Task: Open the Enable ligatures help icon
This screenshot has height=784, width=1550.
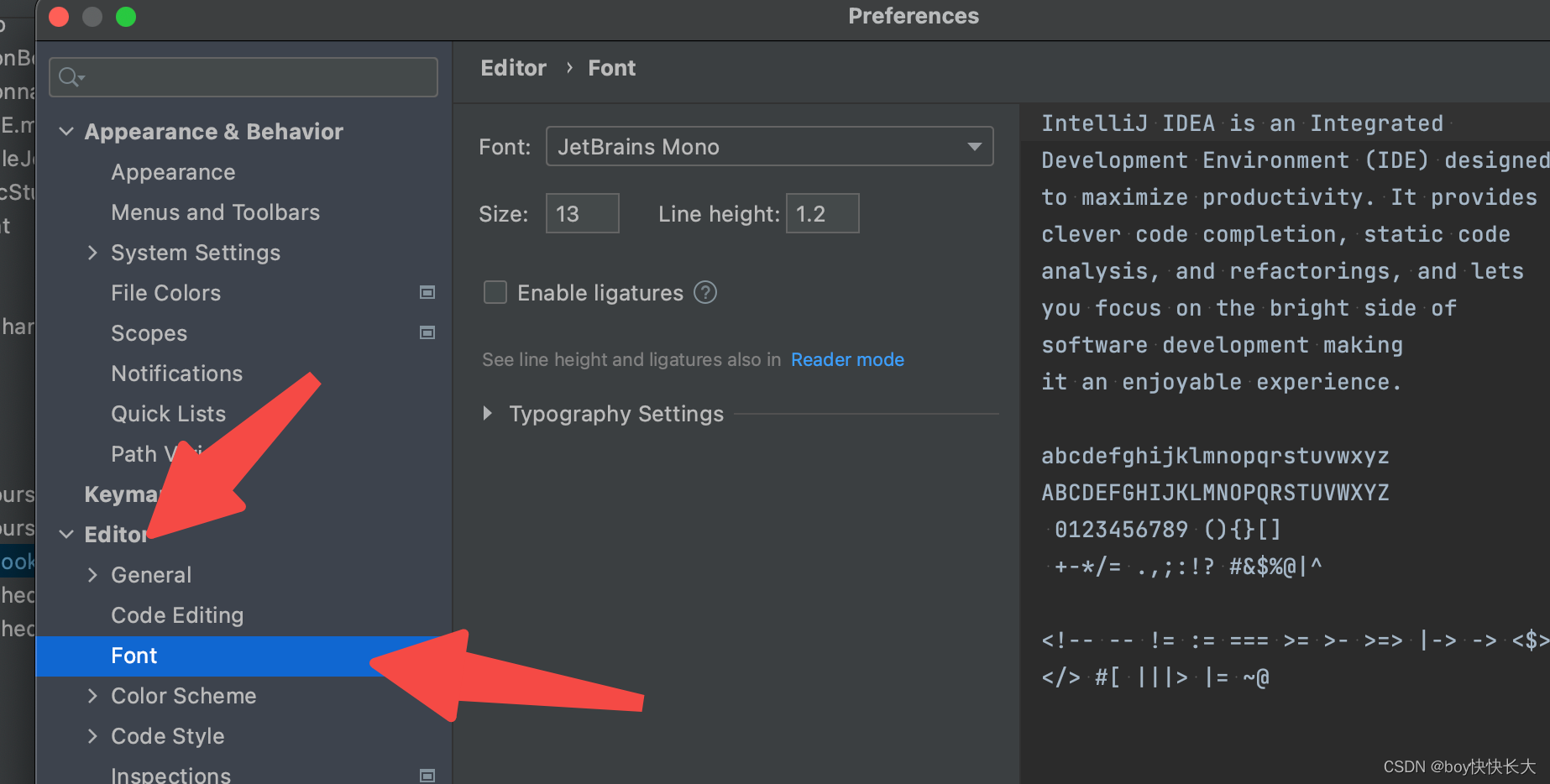Action: pyautogui.click(x=705, y=293)
